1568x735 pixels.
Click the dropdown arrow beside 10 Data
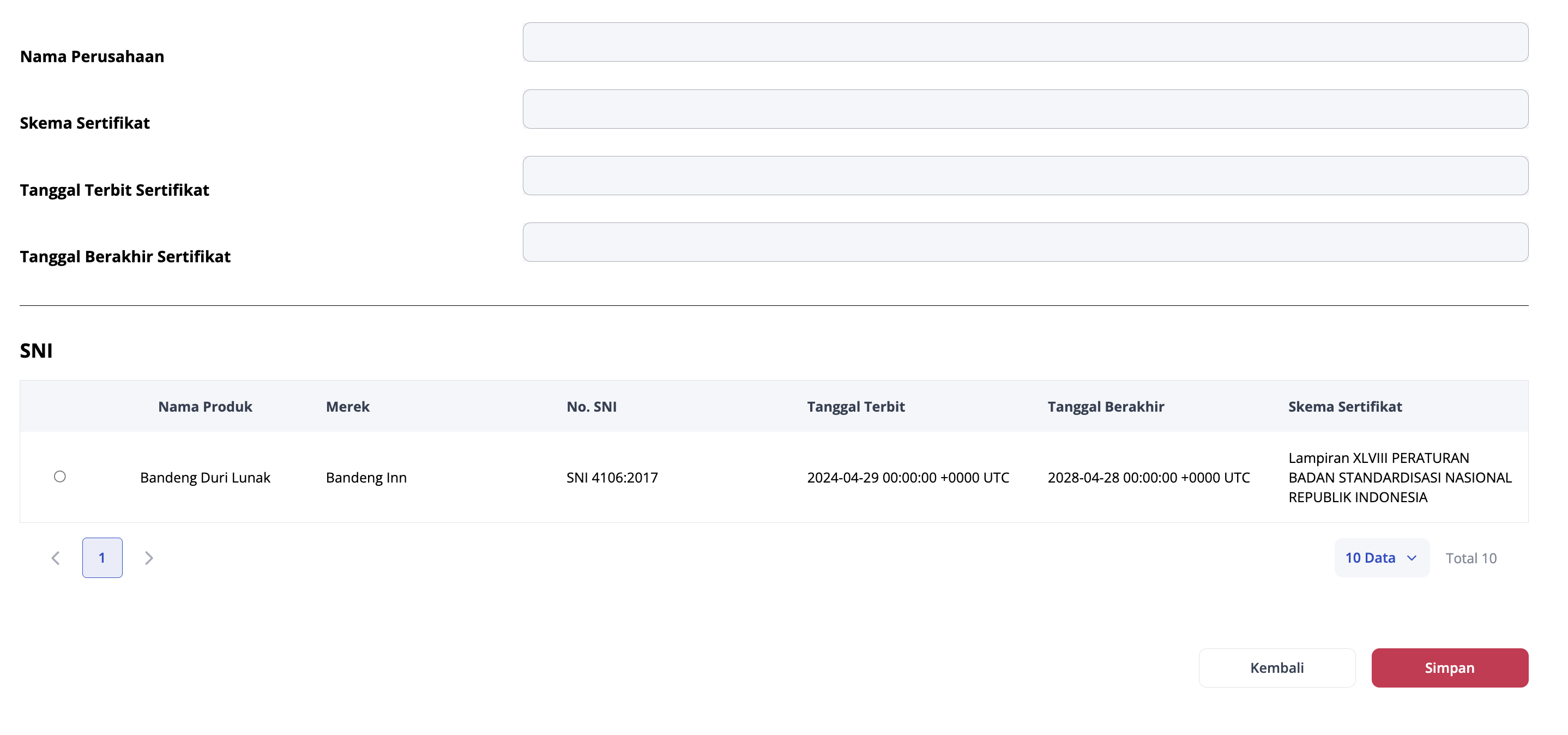pyautogui.click(x=1412, y=558)
